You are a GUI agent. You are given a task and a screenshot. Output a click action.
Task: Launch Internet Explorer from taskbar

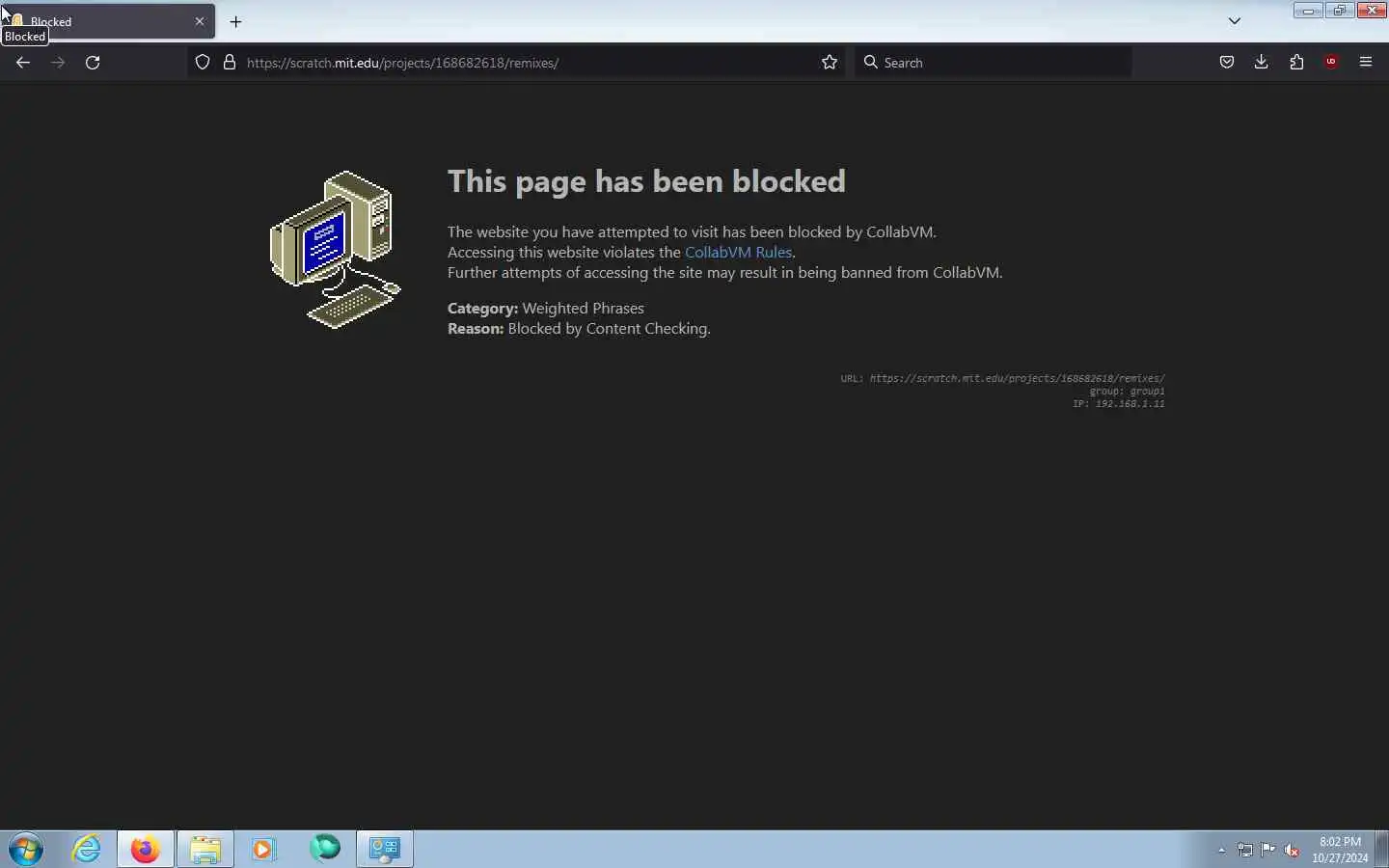(x=87, y=849)
